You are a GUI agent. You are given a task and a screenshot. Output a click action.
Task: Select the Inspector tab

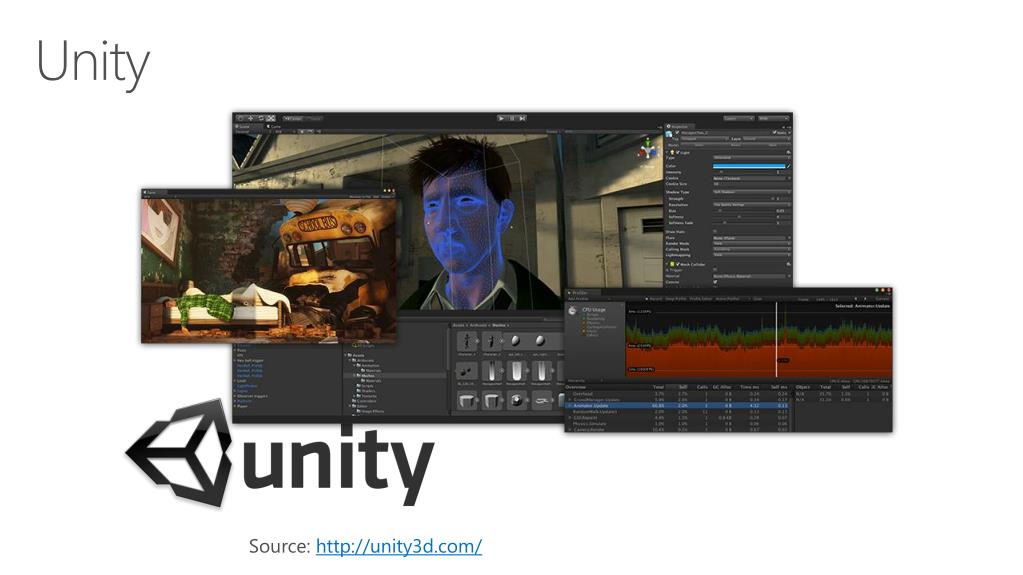[x=679, y=126]
